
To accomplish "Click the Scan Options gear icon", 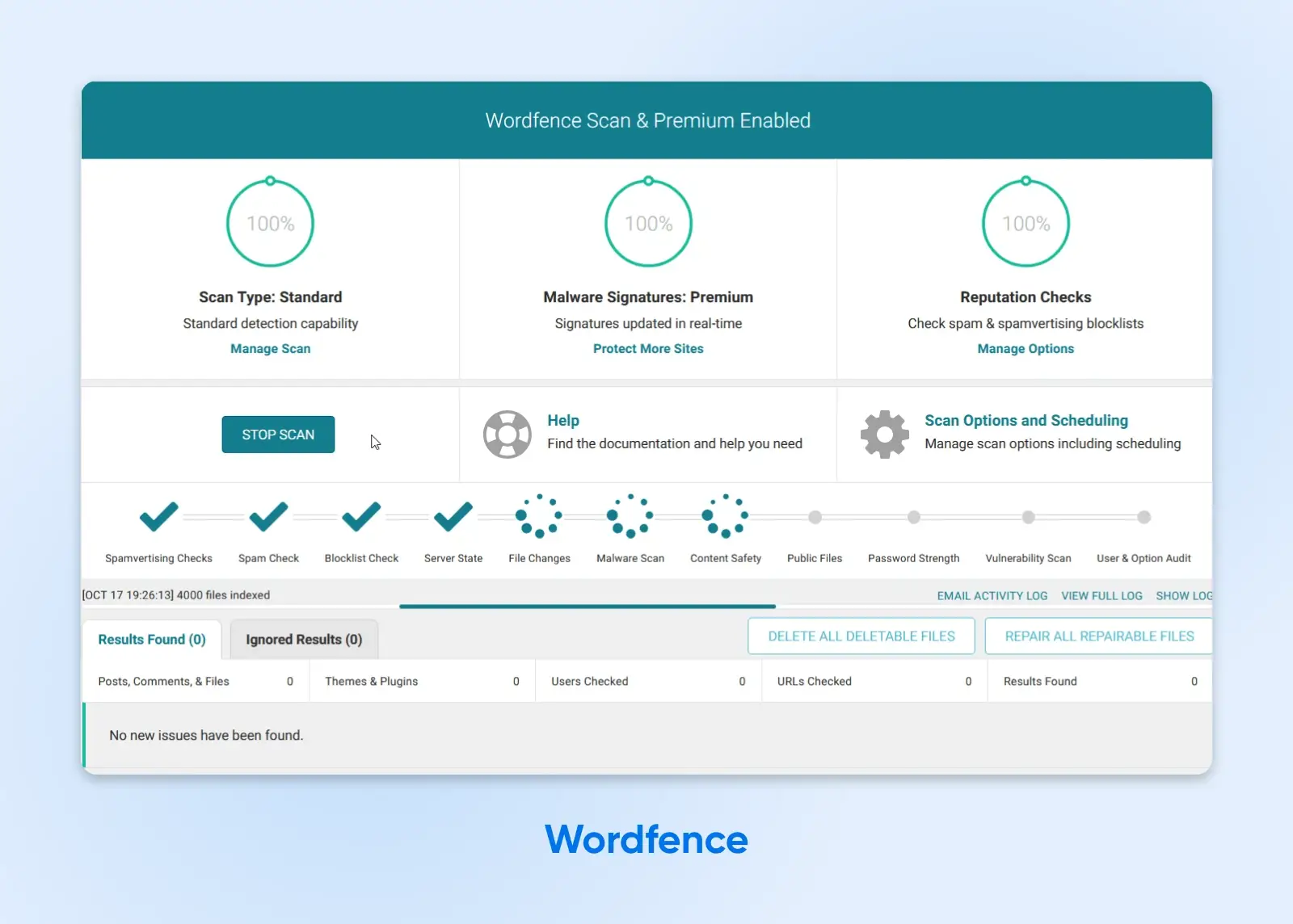I will pos(885,435).
